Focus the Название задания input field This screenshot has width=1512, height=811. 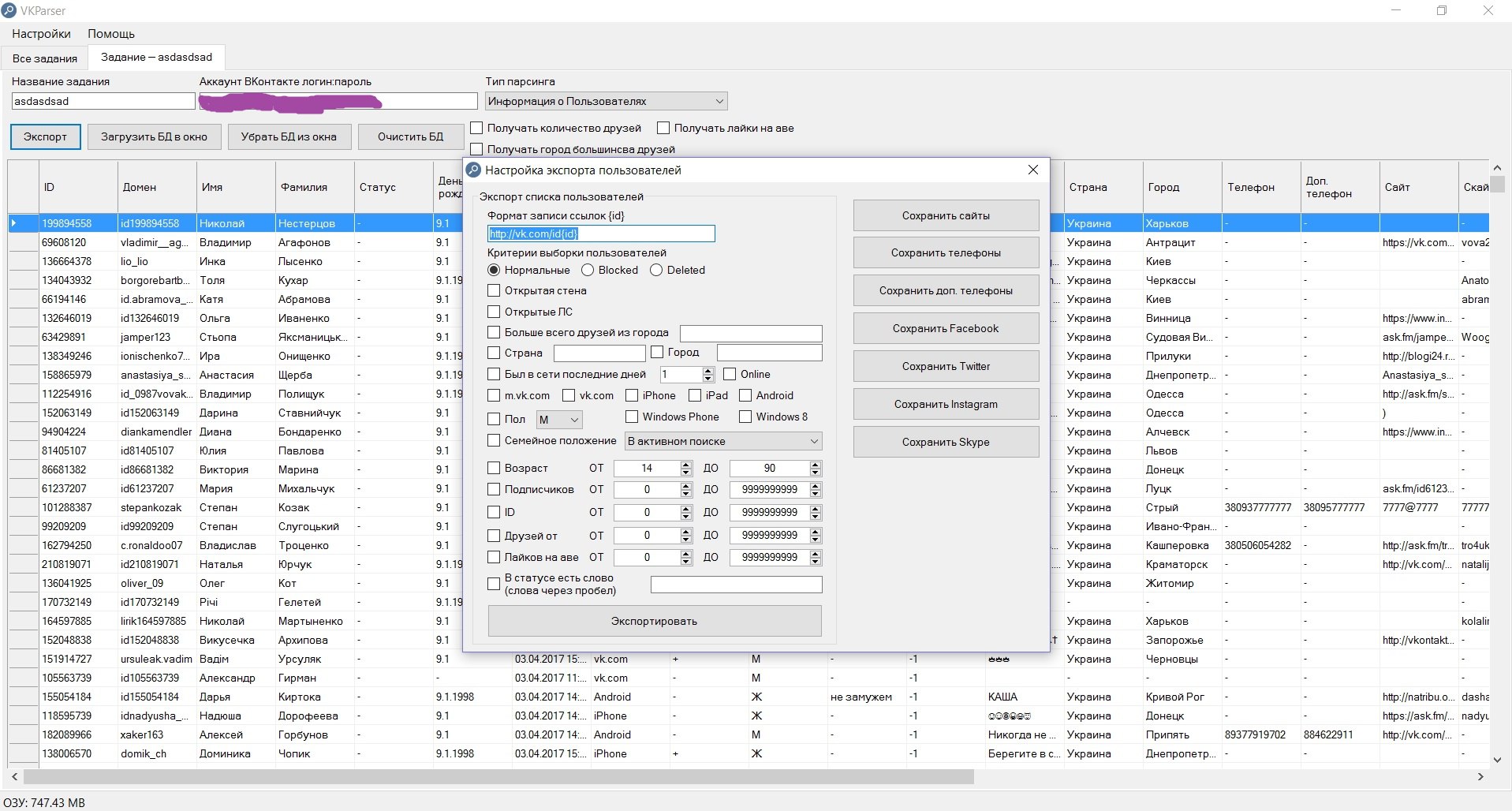103,101
